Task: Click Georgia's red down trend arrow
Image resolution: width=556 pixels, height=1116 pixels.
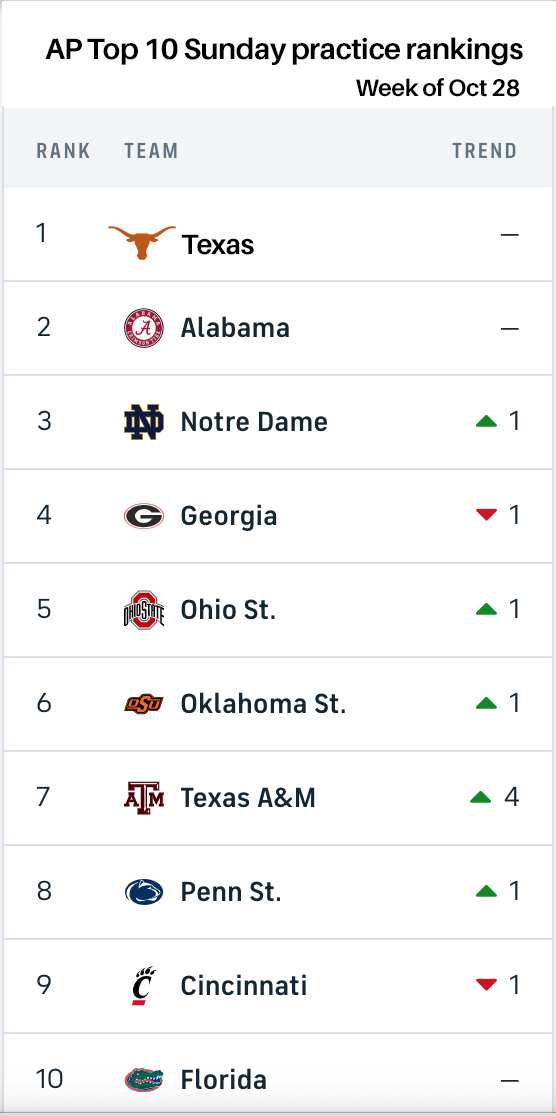Action: (486, 515)
